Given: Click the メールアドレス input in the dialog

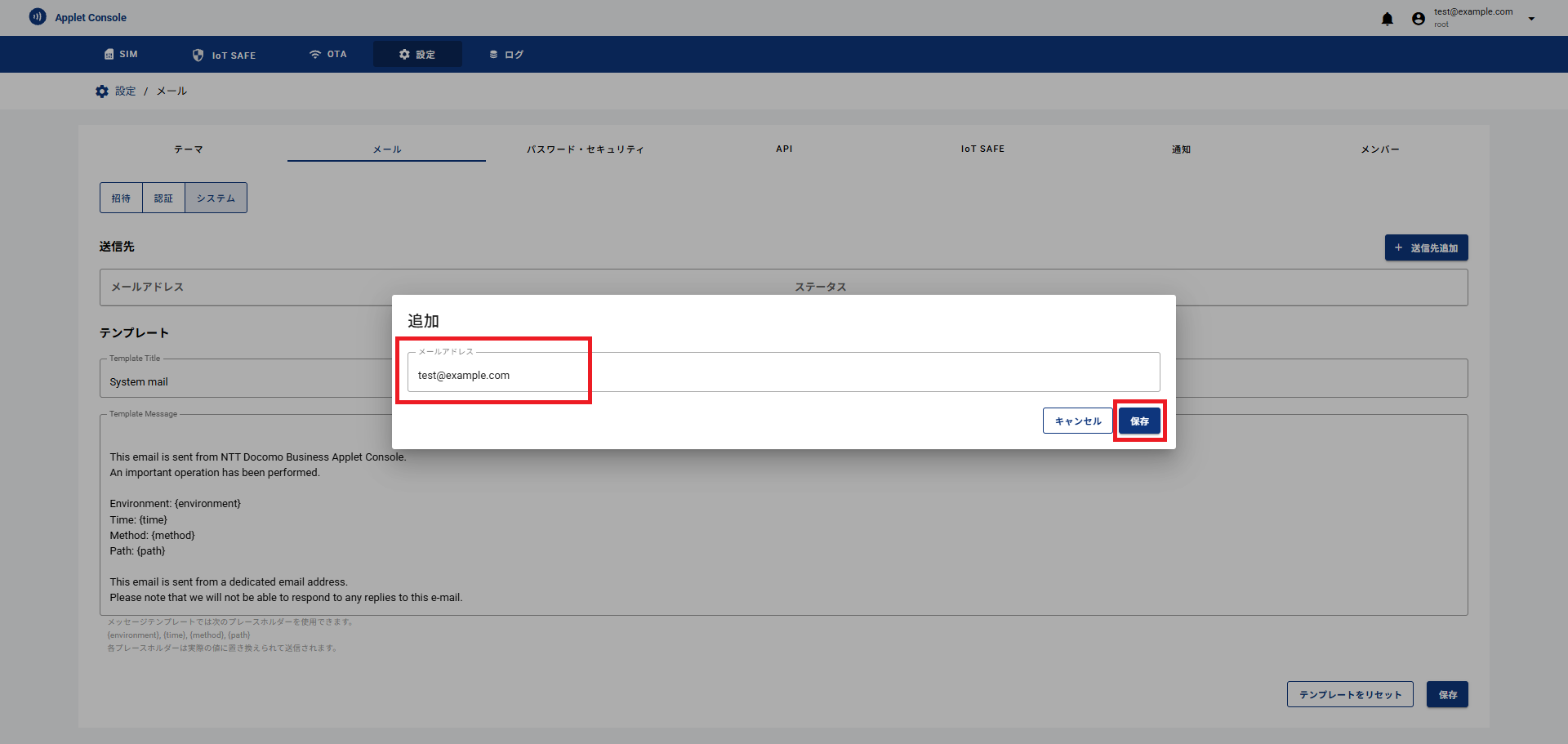Looking at the screenshot, I should tap(783, 372).
